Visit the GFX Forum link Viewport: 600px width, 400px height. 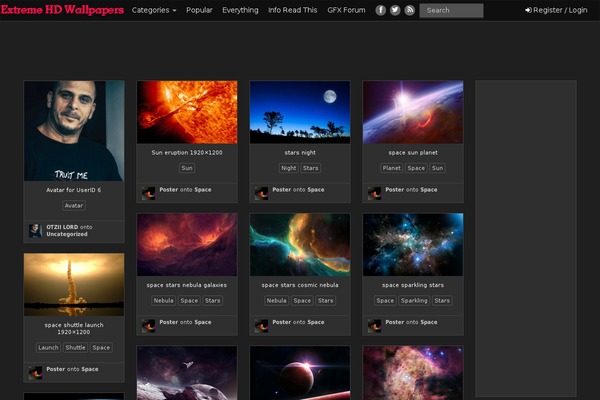point(346,10)
